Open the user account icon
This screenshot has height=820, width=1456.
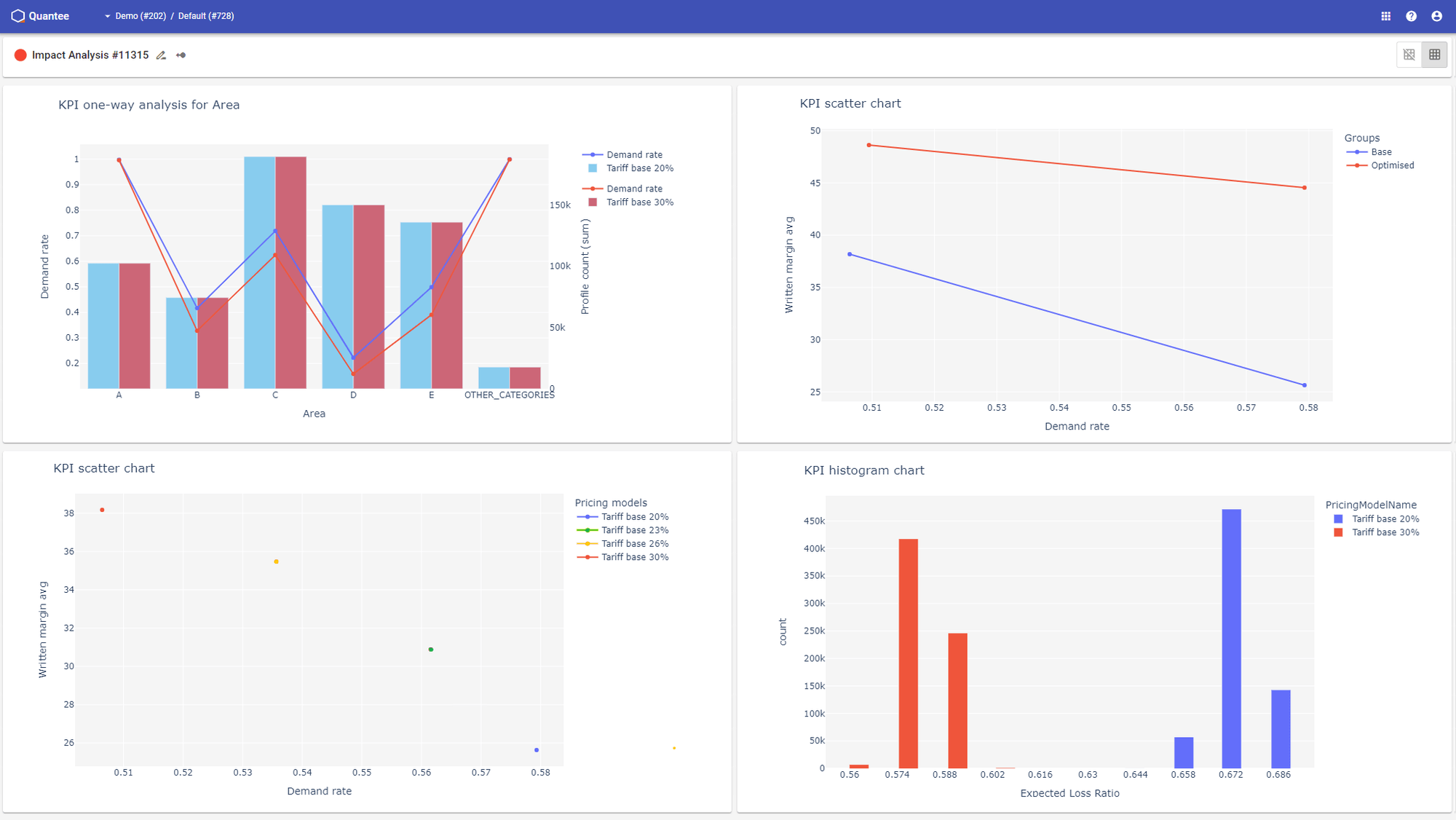(x=1436, y=15)
